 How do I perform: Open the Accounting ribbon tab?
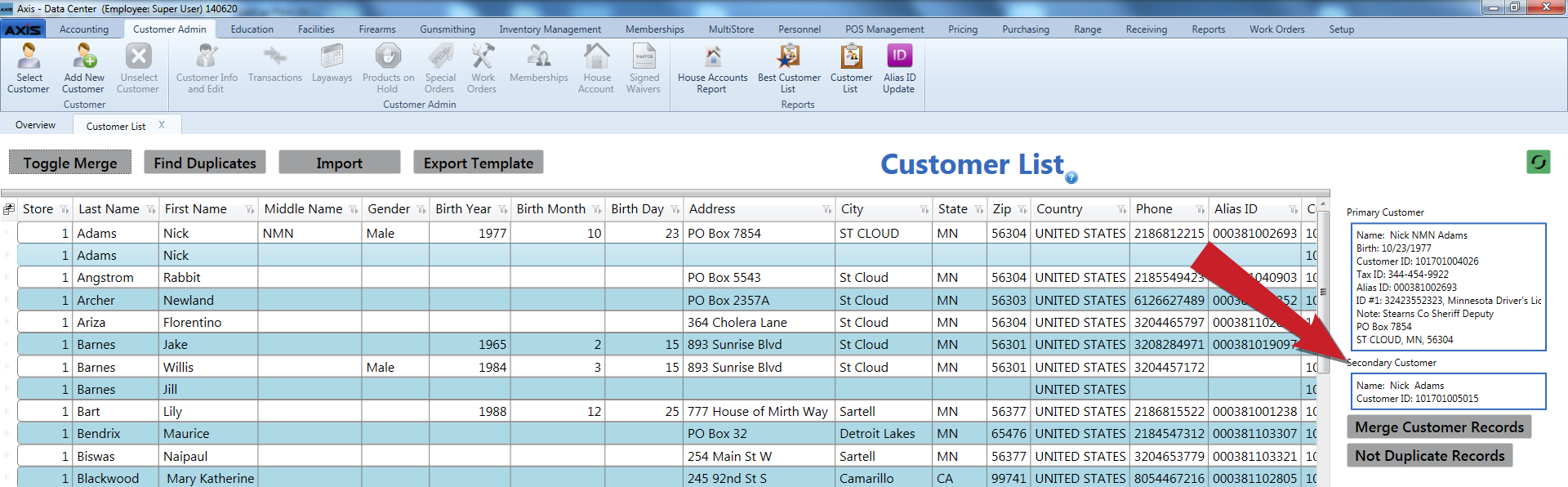[x=84, y=29]
